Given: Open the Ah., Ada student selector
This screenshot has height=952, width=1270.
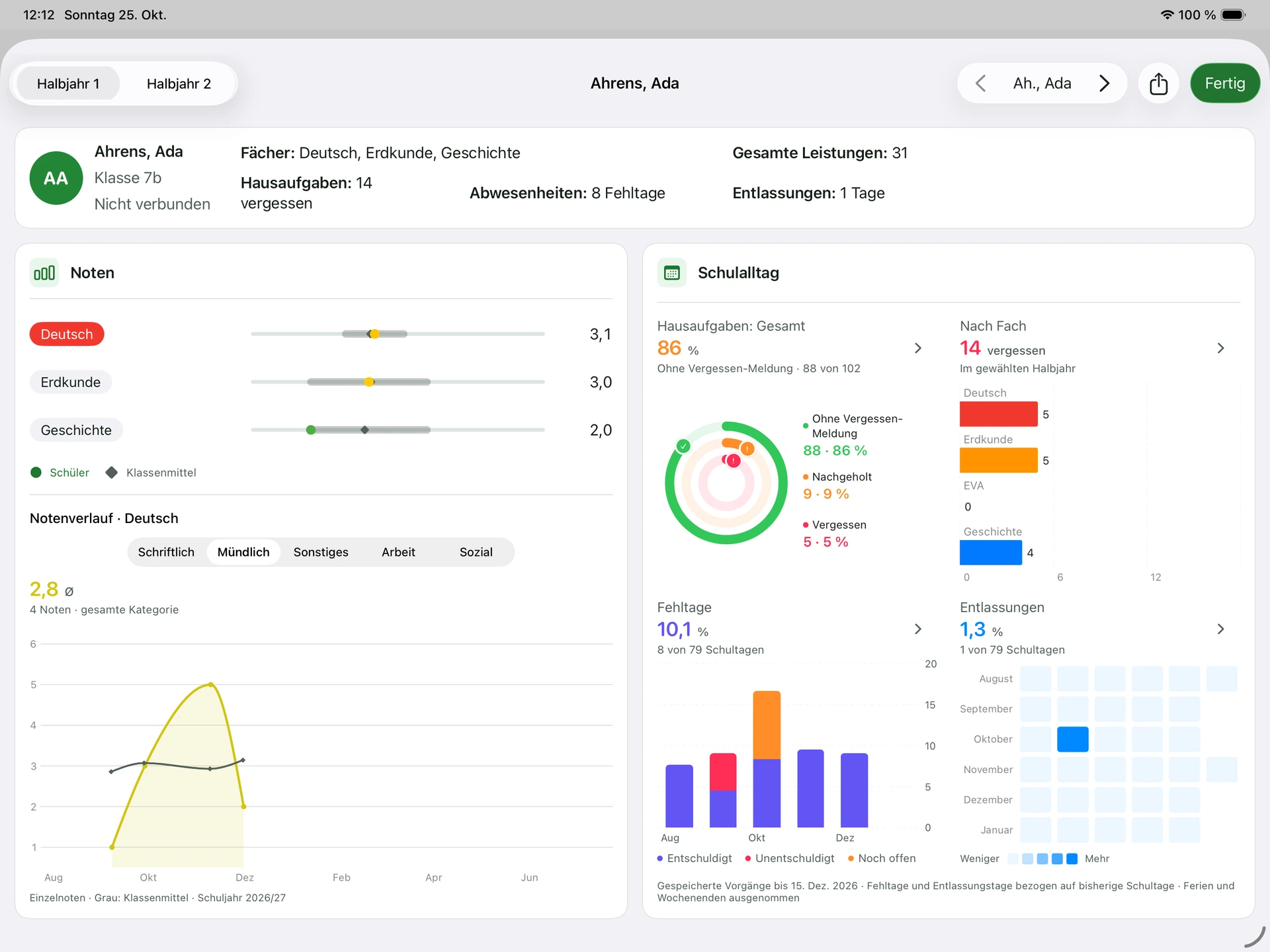Looking at the screenshot, I should (1042, 83).
